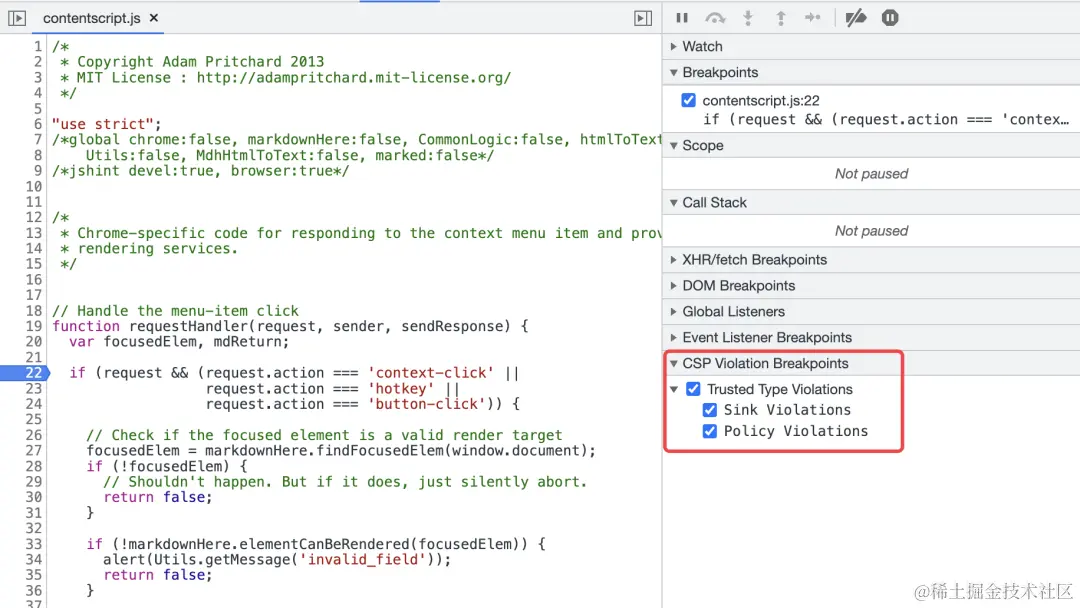Toggle pause on exceptions
Screen dimensions: 1080x608
click(890, 18)
